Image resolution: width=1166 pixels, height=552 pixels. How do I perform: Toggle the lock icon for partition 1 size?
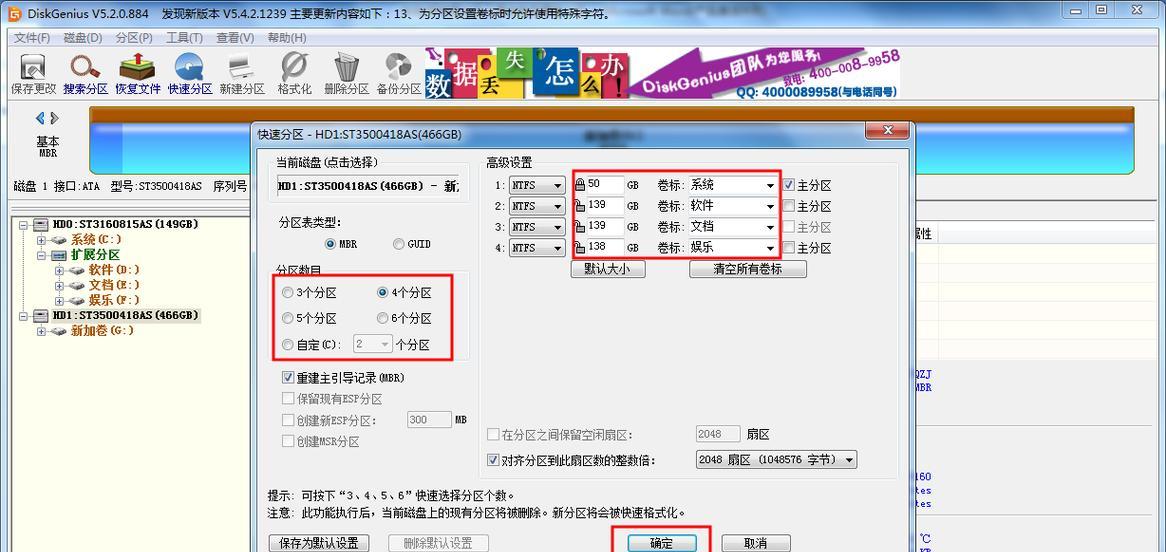tap(580, 184)
